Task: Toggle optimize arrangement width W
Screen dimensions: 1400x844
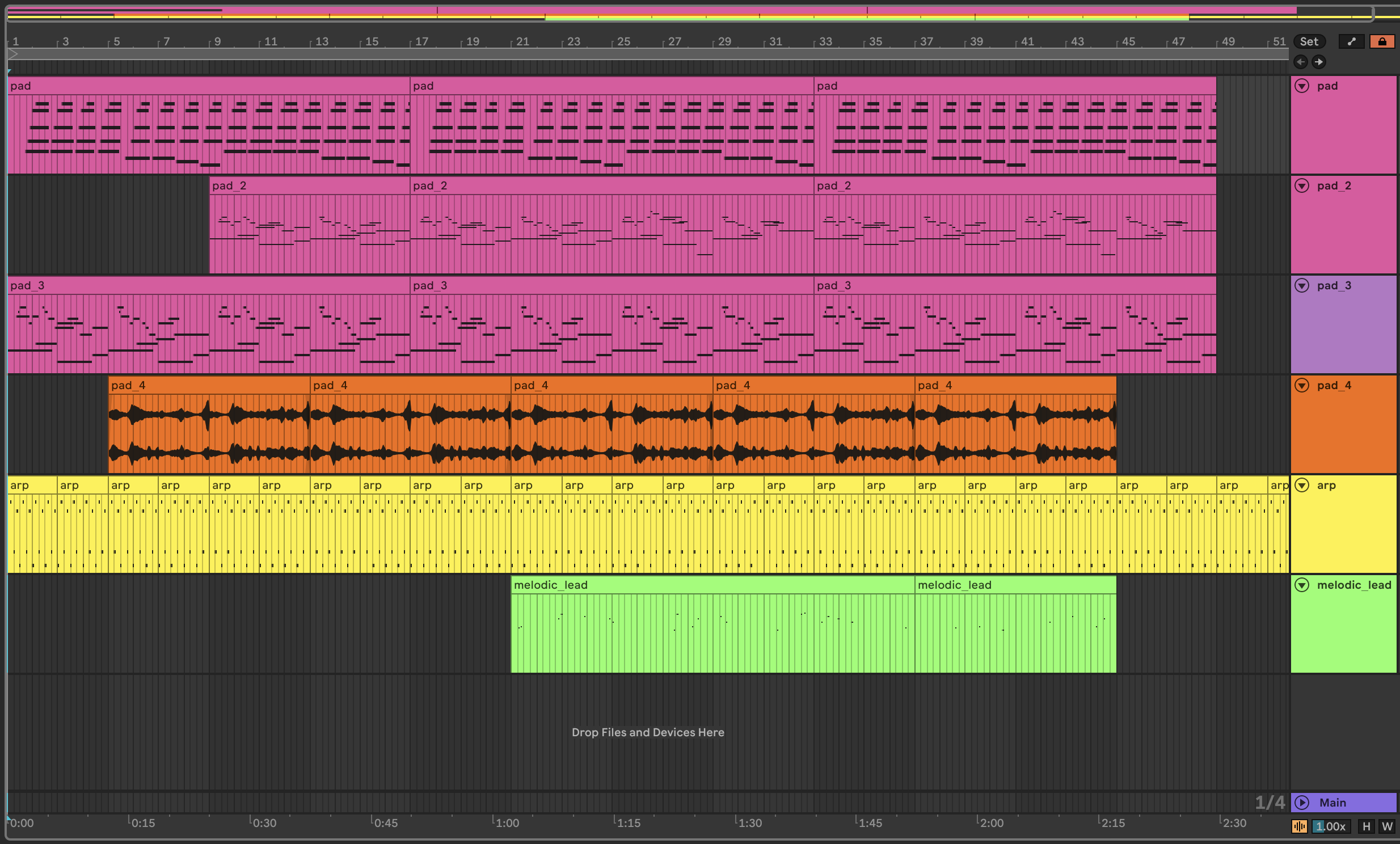Action: click(1387, 826)
